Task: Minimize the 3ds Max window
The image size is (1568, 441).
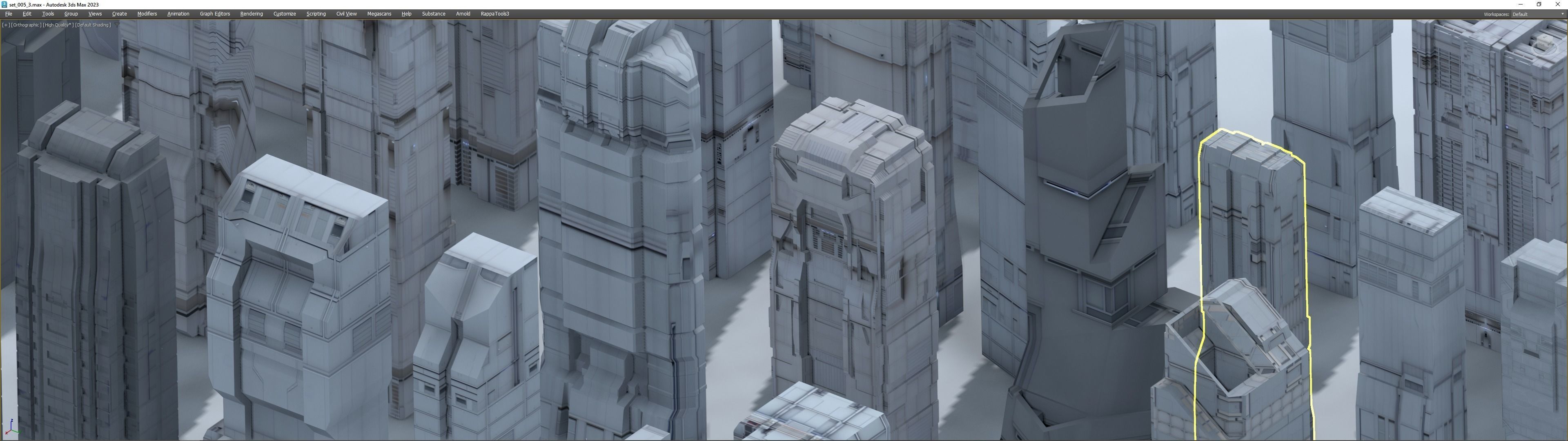Action: coord(1521,4)
